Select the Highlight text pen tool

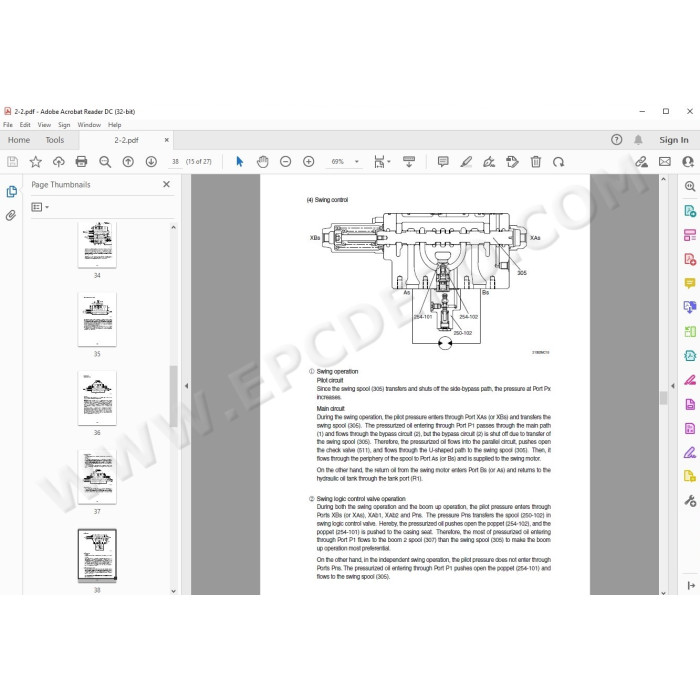pos(466,162)
